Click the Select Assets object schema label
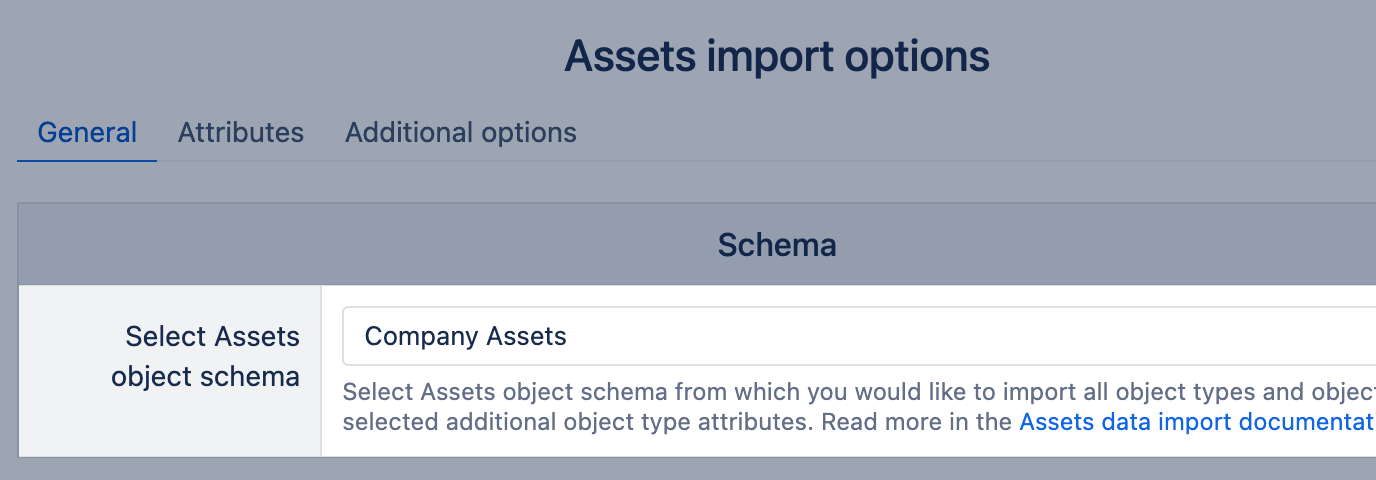The width and height of the screenshot is (1376, 480). (205, 356)
